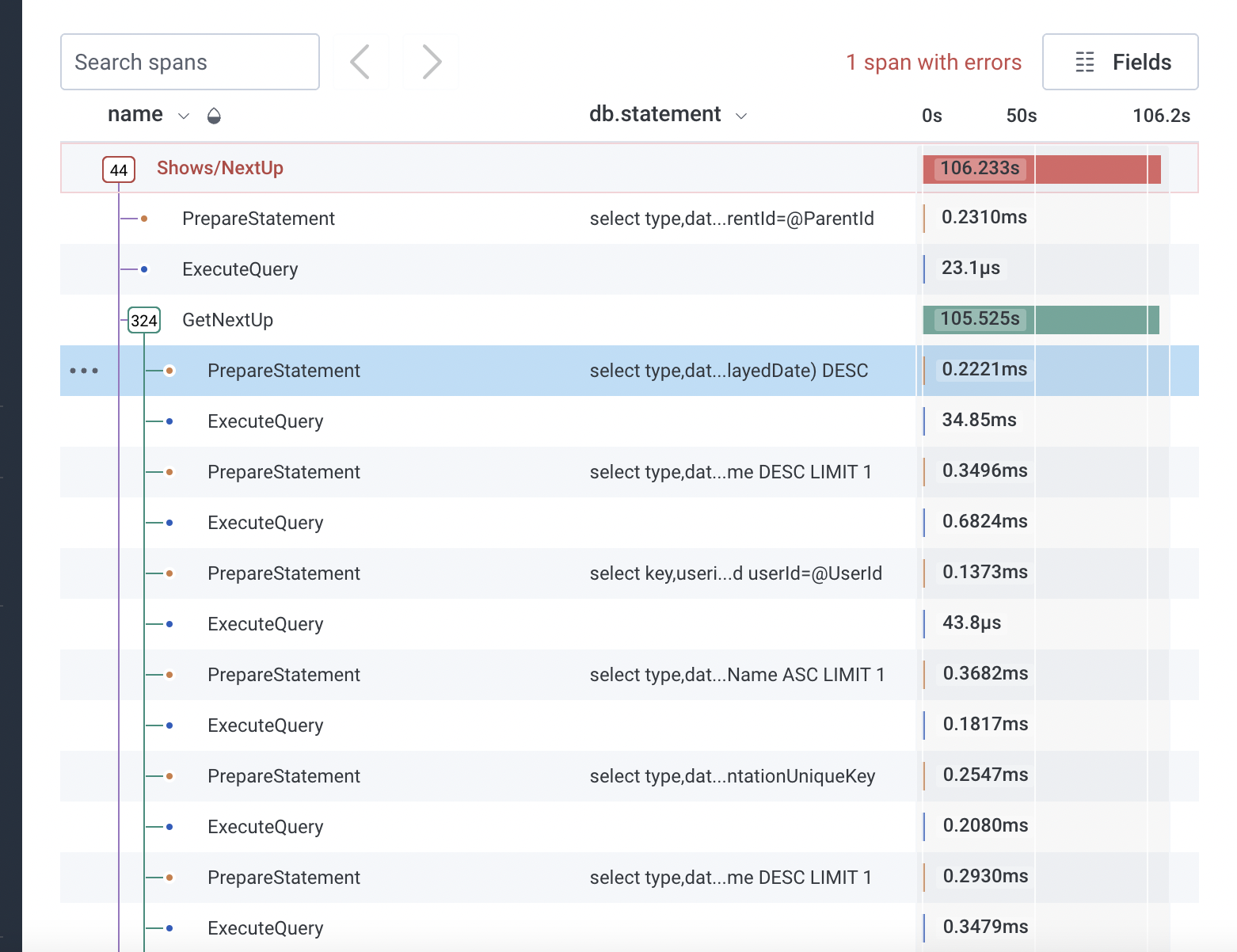Open the name column header dropdown
Image resolution: width=1237 pixels, height=952 pixels.
(x=184, y=115)
